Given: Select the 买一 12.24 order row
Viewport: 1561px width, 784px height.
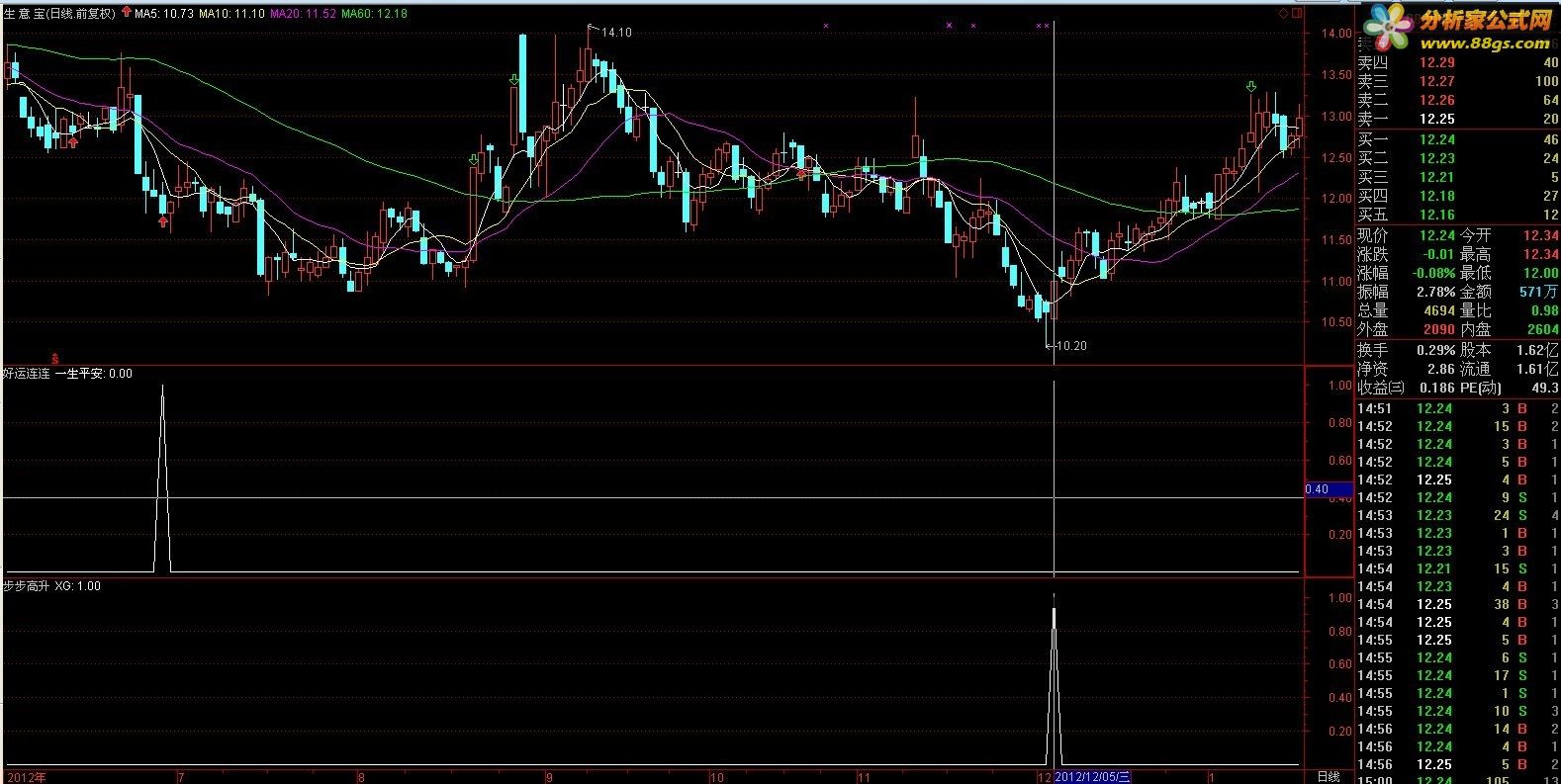Looking at the screenshot, I should (1458, 140).
